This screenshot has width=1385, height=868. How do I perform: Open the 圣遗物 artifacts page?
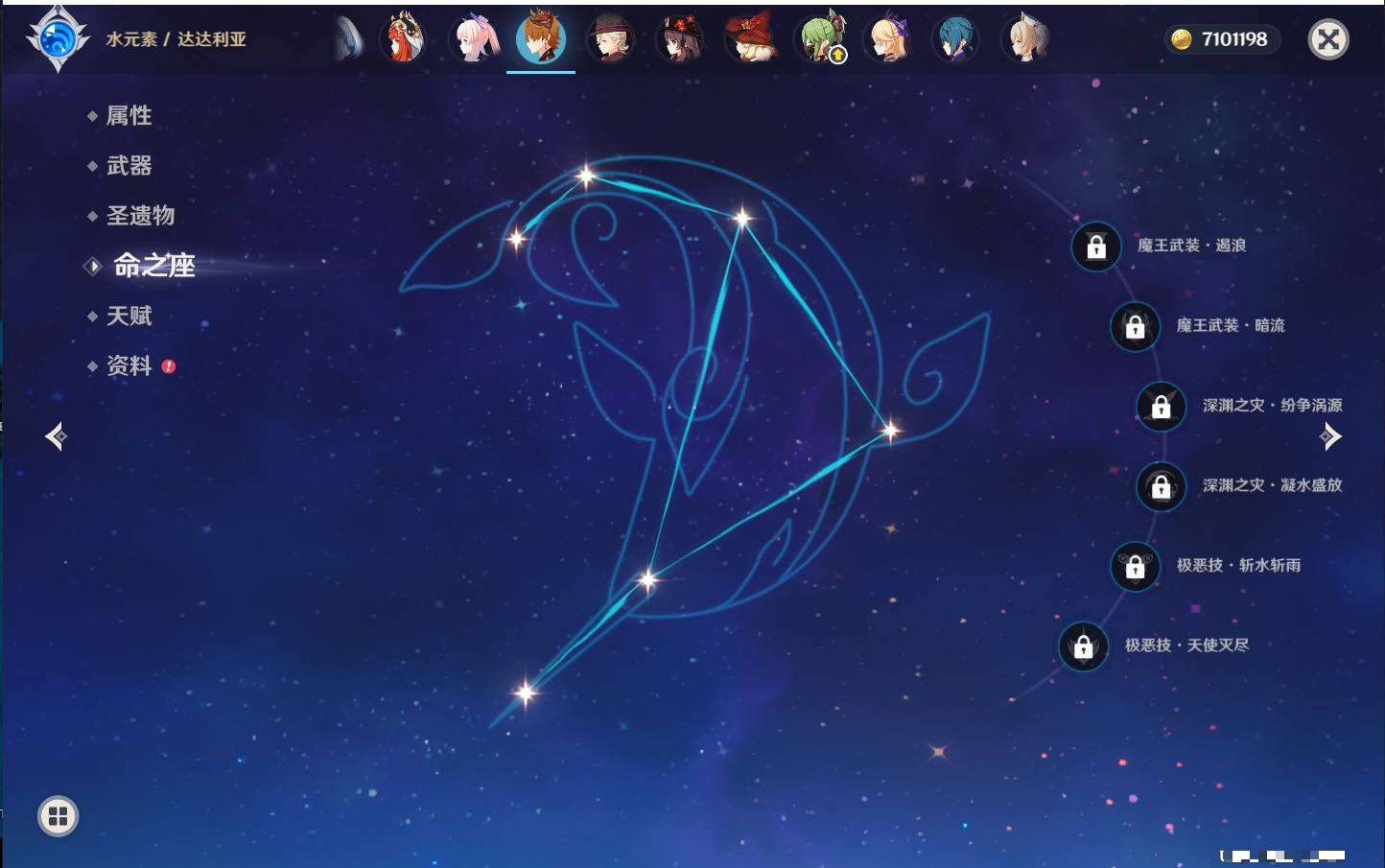[140, 216]
